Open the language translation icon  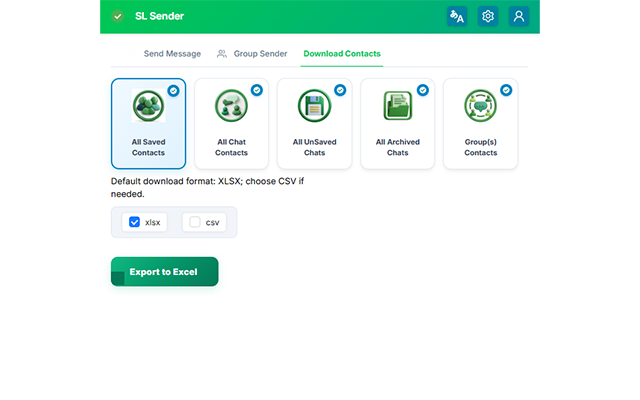(457, 16)
